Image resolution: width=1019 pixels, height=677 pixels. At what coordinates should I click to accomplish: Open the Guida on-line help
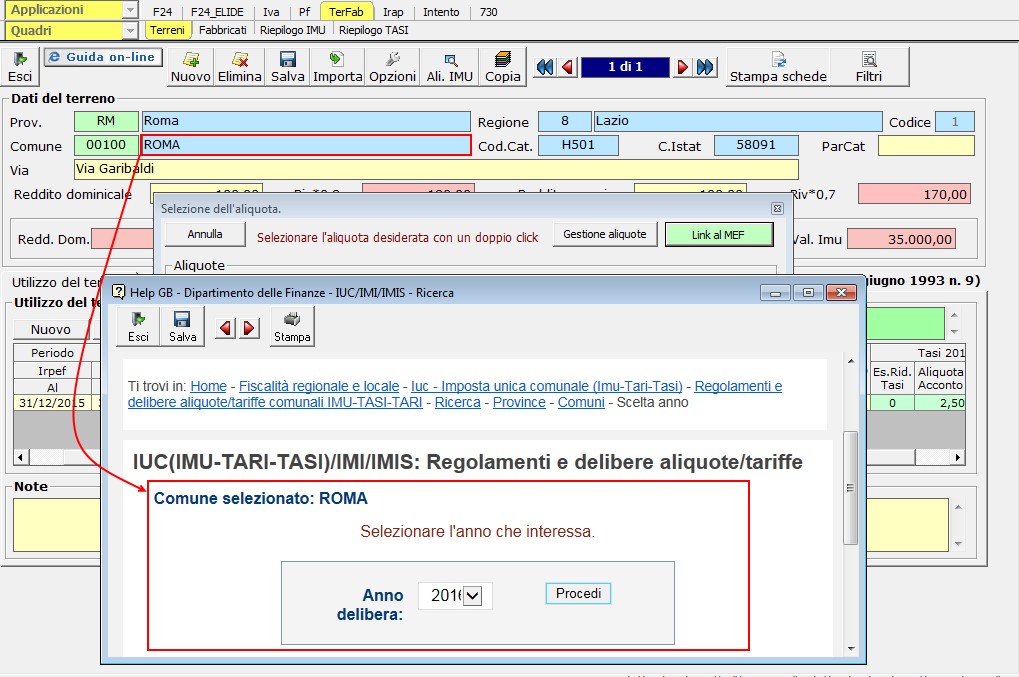click(103, 57)
